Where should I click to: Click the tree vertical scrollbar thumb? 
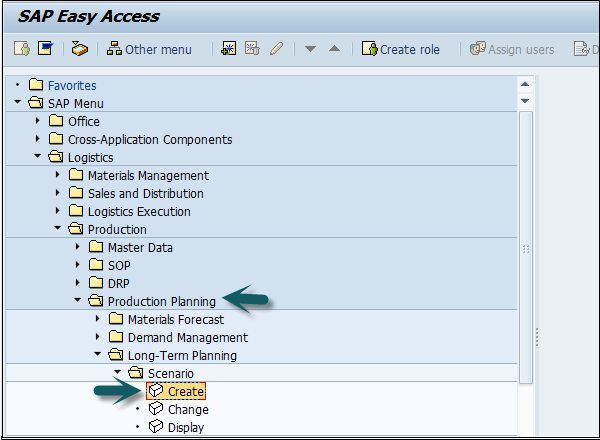pos(526,245)
